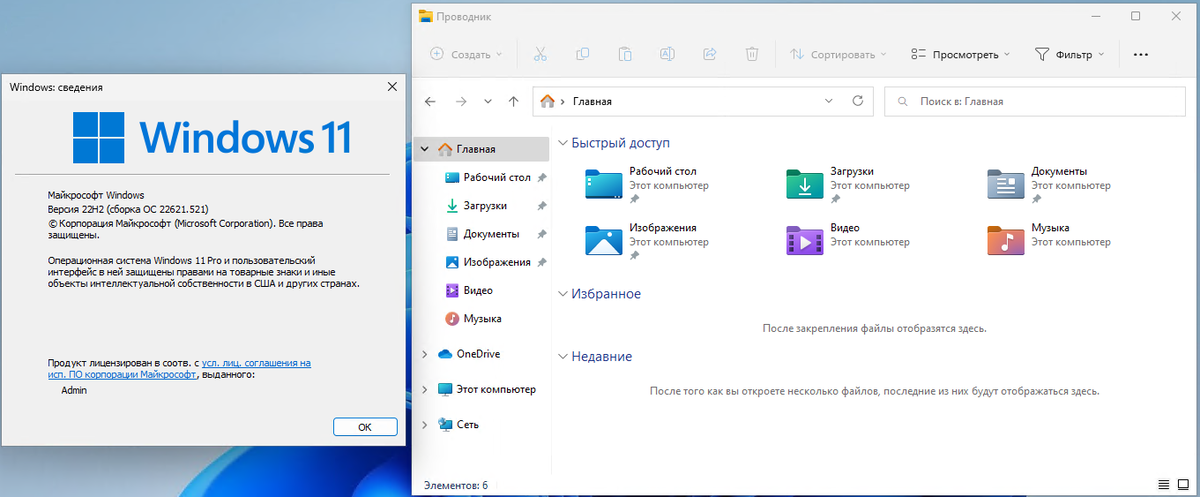Go up one level with up arrow
The height and width of the screenshot is (497, 1200).
(513, 101)
